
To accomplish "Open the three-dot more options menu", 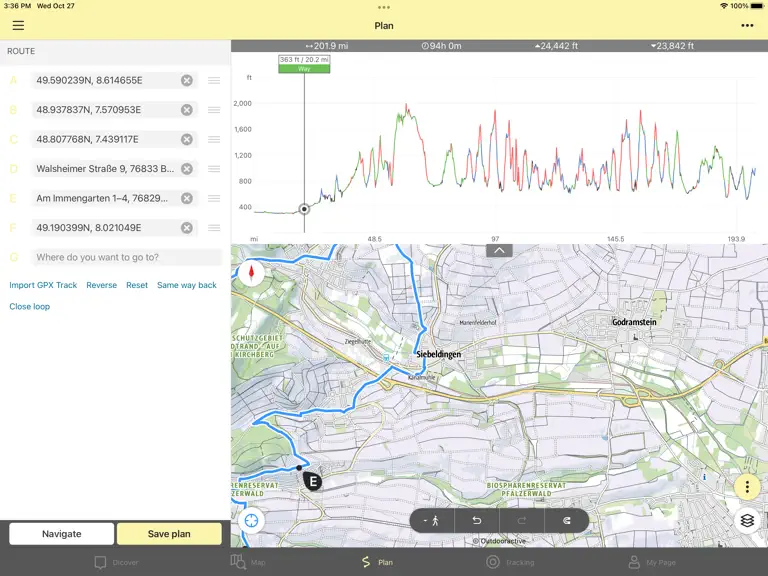I will [x=747, y=25].
